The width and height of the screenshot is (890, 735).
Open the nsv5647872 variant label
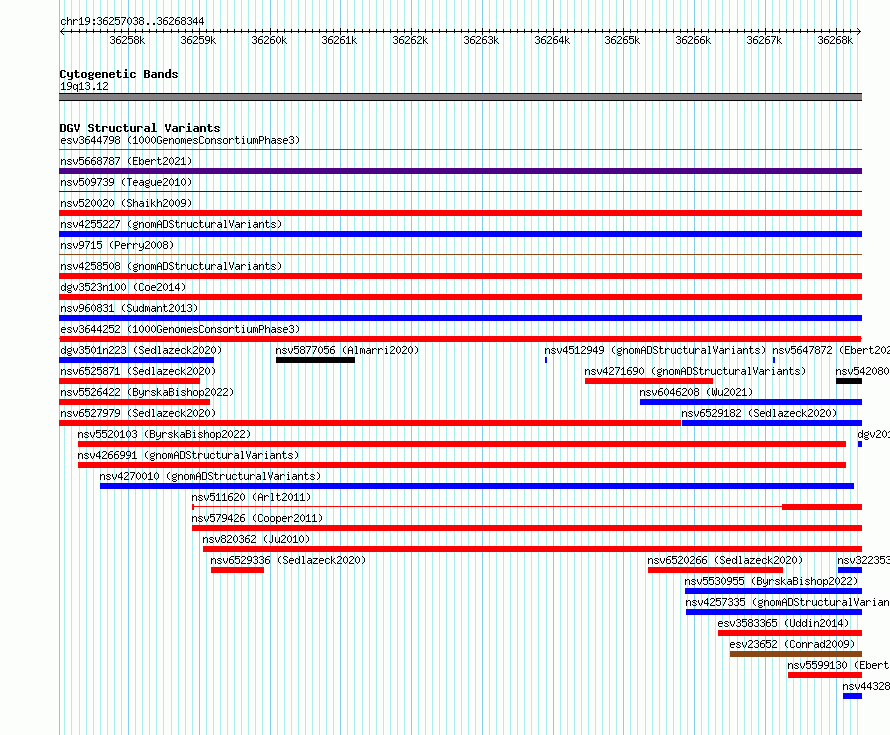pyautogui.click(x=830, y=350)
